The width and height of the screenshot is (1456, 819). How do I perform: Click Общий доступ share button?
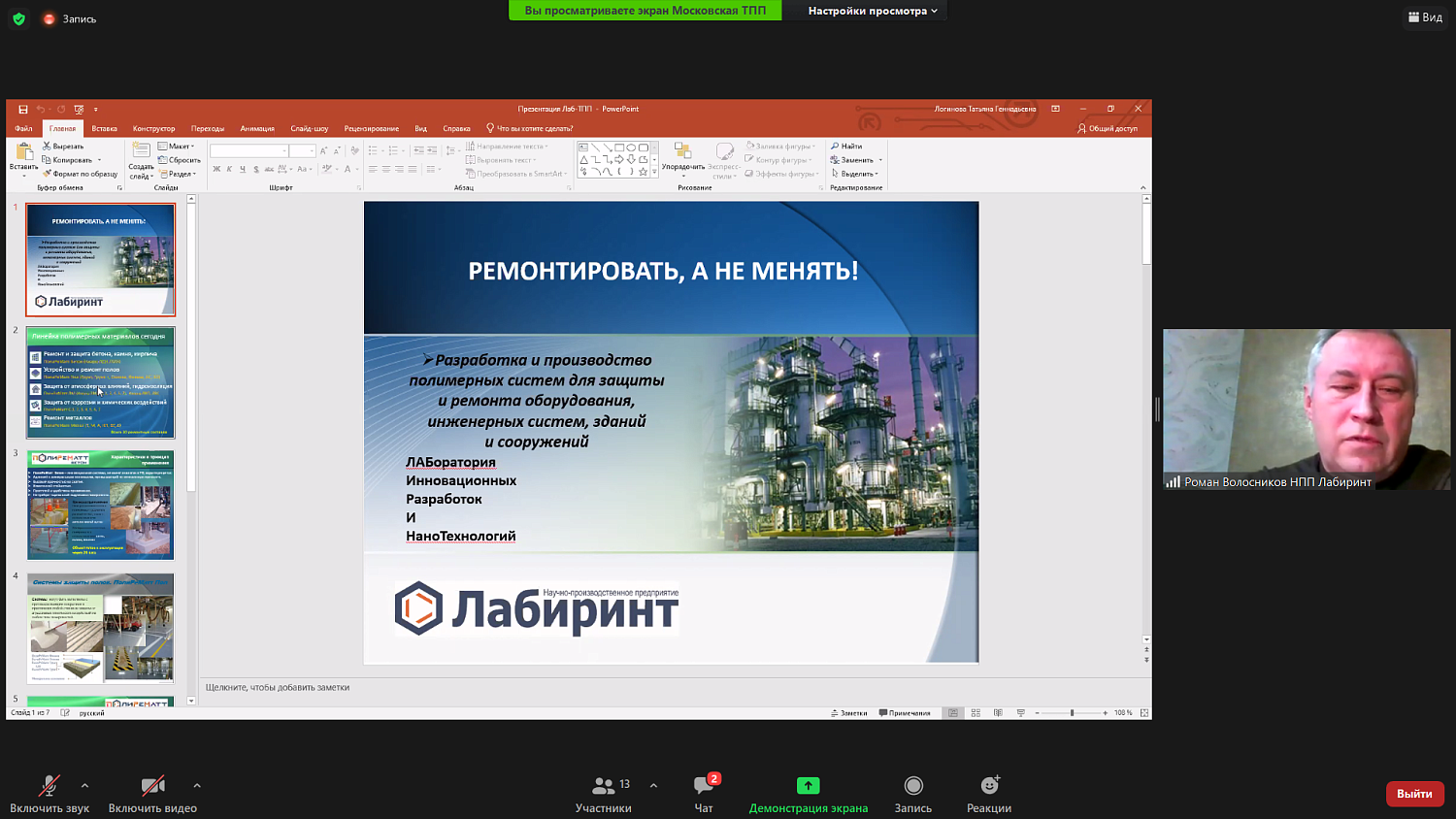tap(1108, 128)
